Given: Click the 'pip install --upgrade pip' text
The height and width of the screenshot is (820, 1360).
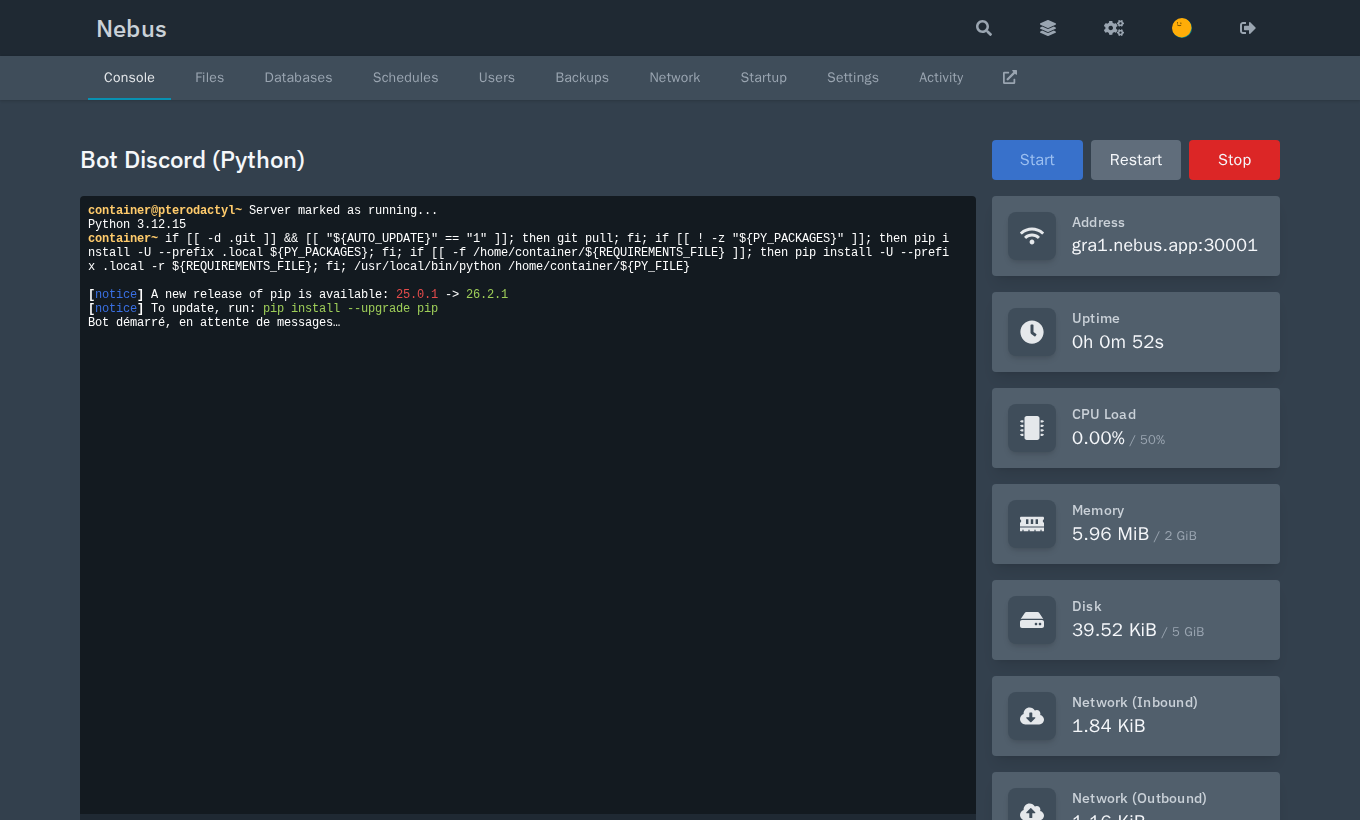Looking at the screenshot, I should pyautogui.click(x=350, y=309).
